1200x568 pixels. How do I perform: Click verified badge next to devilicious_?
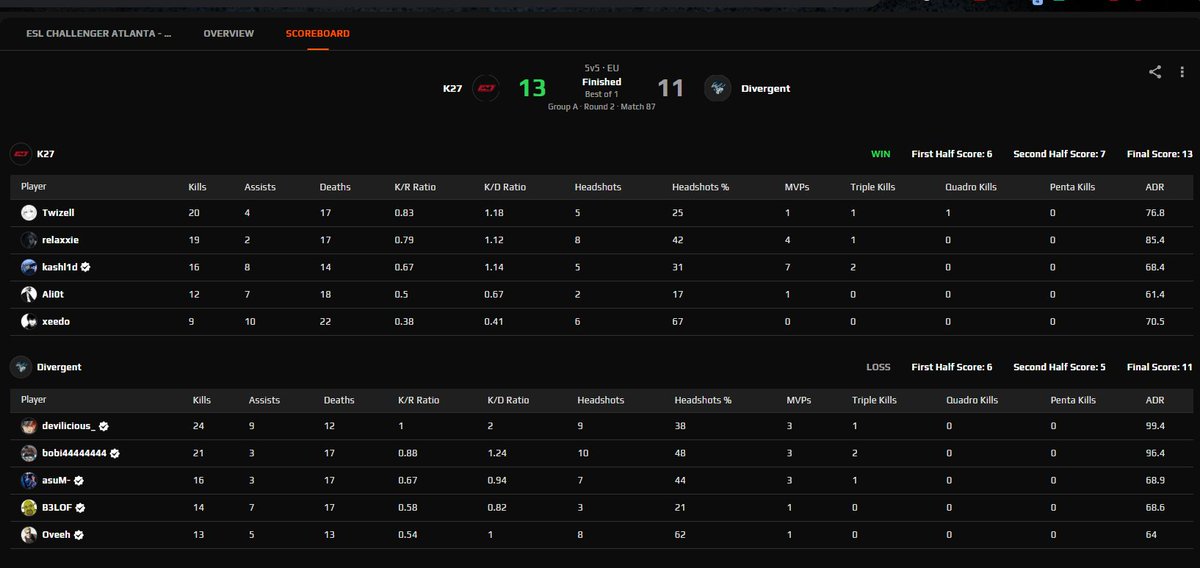[104, 426]
